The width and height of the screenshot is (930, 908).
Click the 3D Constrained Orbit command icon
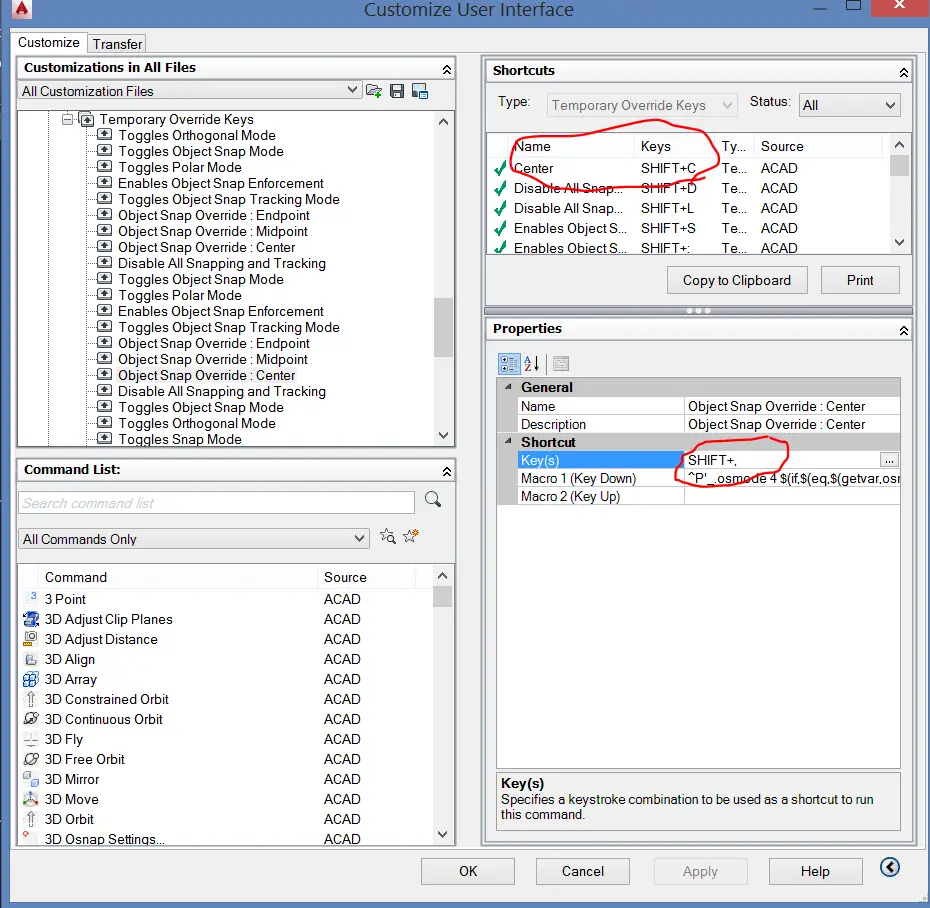tap(31, 699)
